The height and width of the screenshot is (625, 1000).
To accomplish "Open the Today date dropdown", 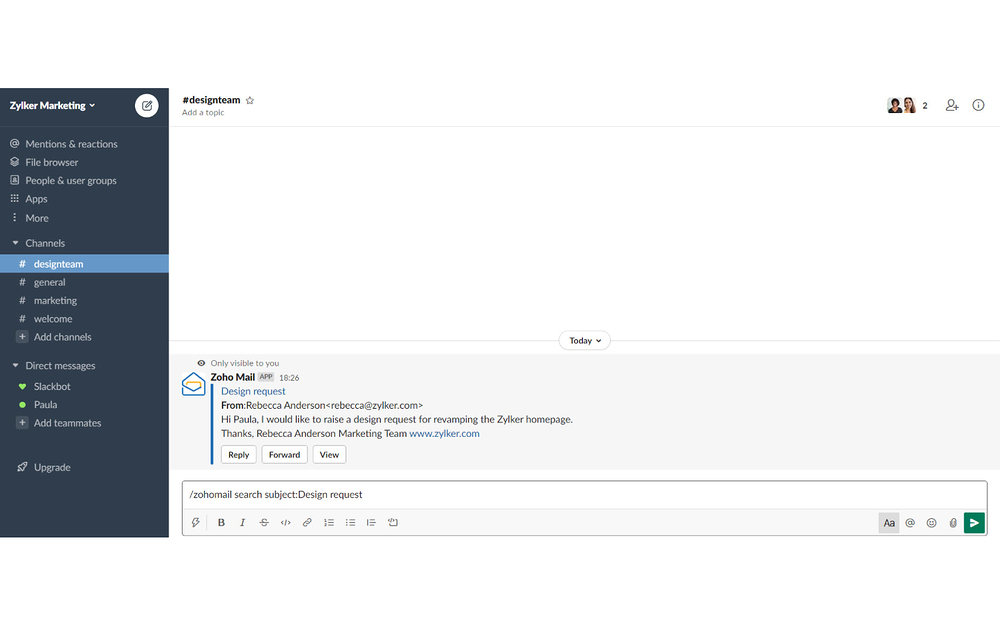I will pos(585,341).
